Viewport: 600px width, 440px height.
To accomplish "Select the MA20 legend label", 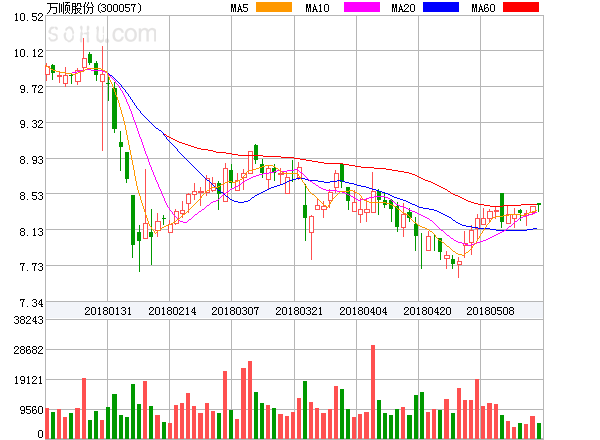I will (x=403, y=8).
